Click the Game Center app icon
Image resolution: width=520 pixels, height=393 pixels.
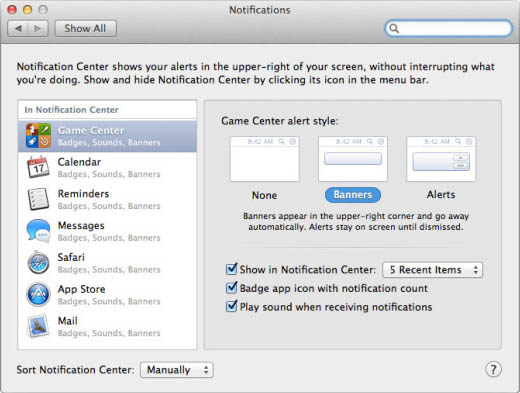click(x=38, y=136)
